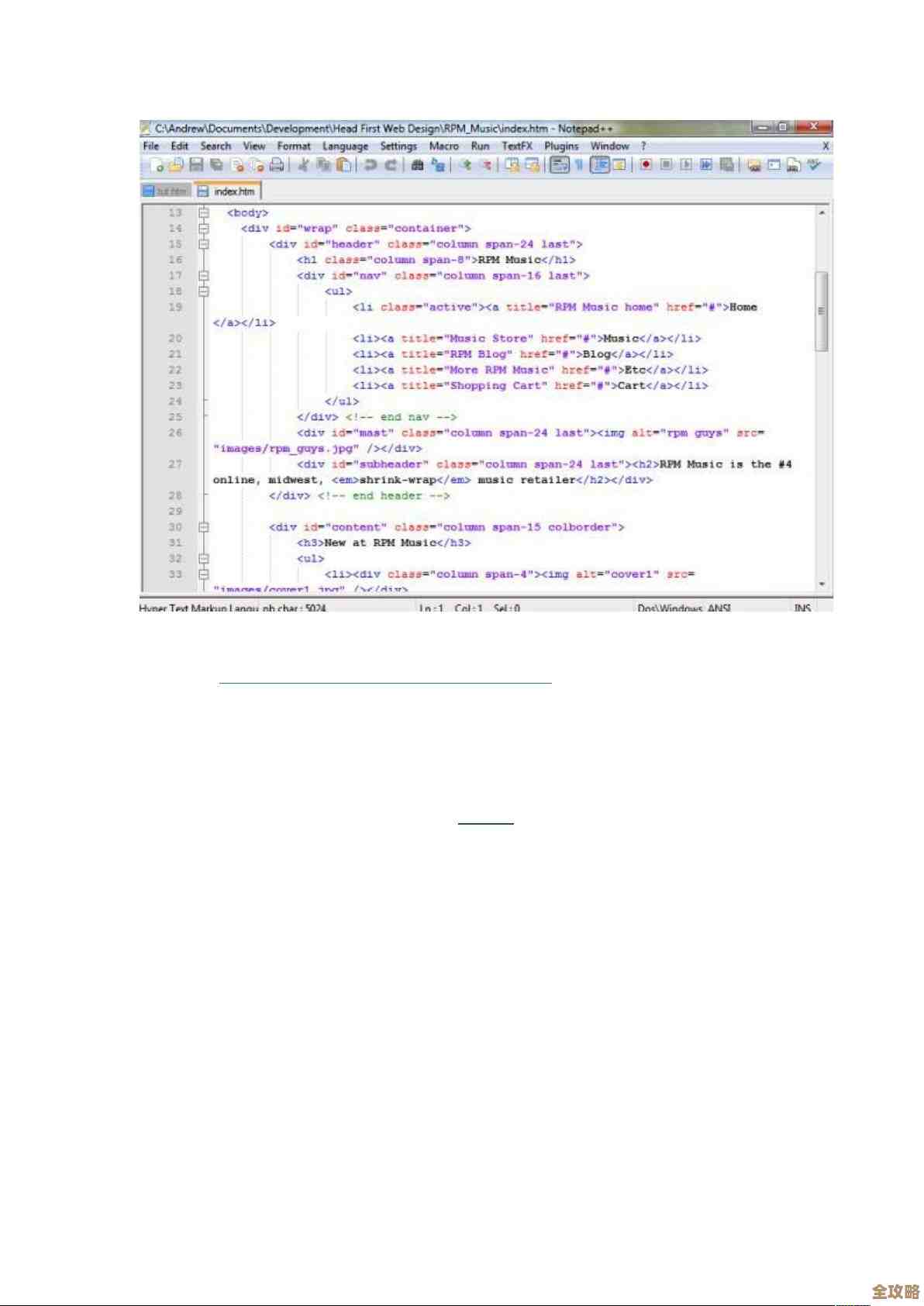Open the File menu

tap(151, 146)
